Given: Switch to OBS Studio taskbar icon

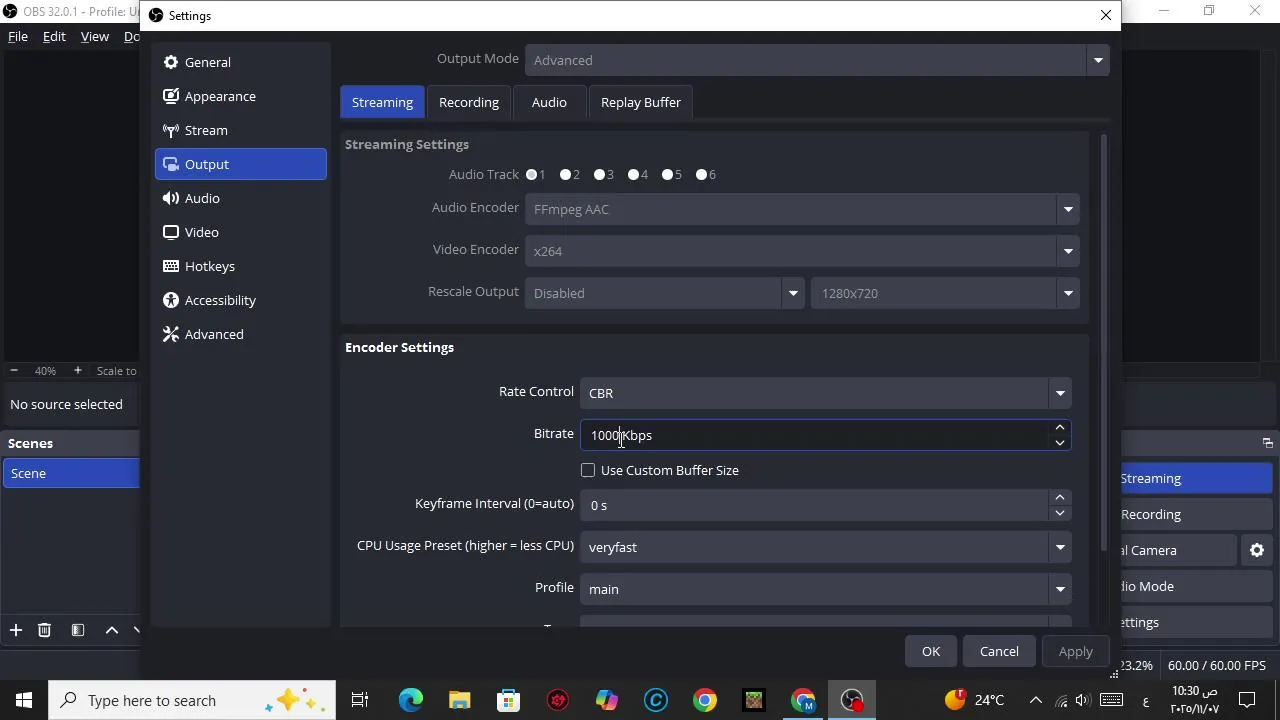Looking at the screenshot, I should (x=852, y=700).
